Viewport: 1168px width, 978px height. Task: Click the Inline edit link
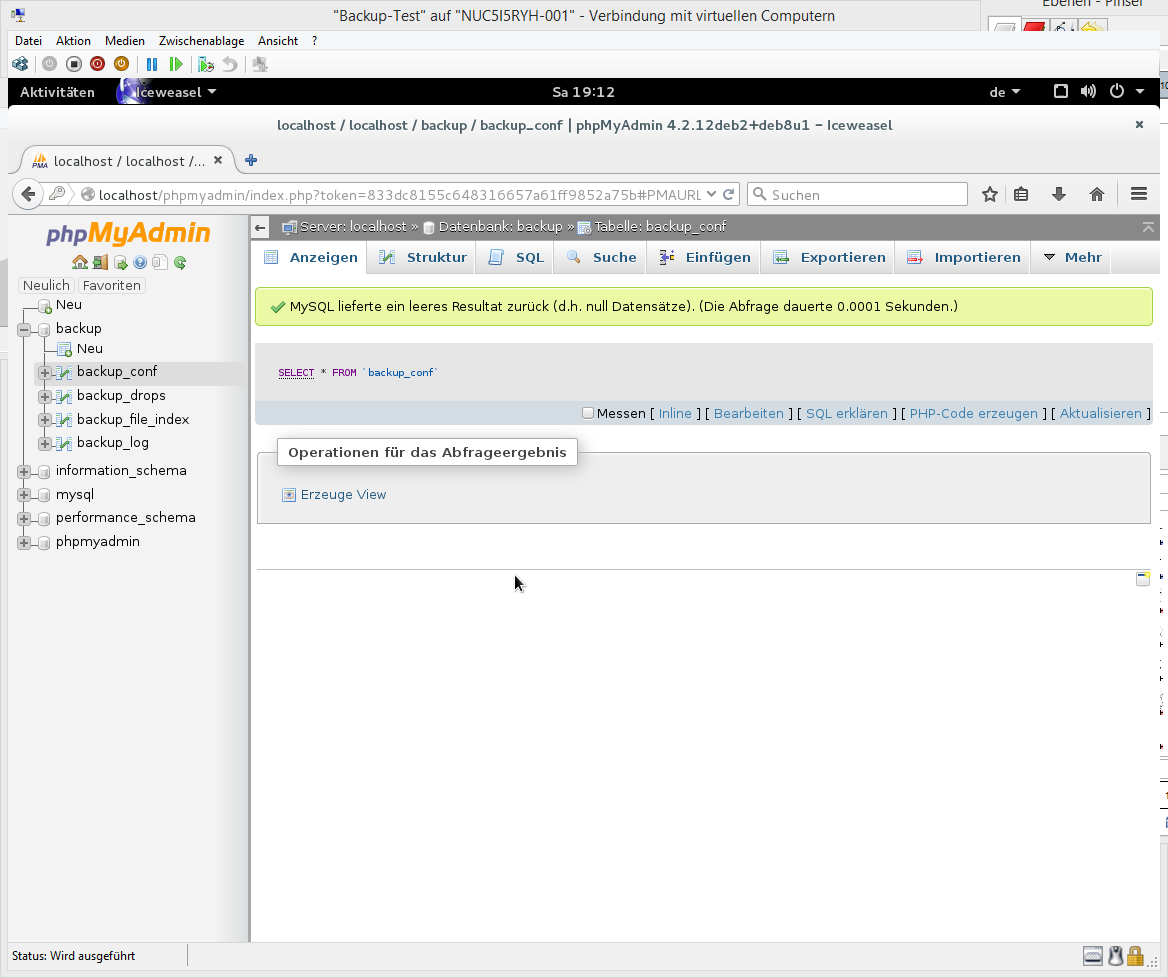tap(675, 413)
